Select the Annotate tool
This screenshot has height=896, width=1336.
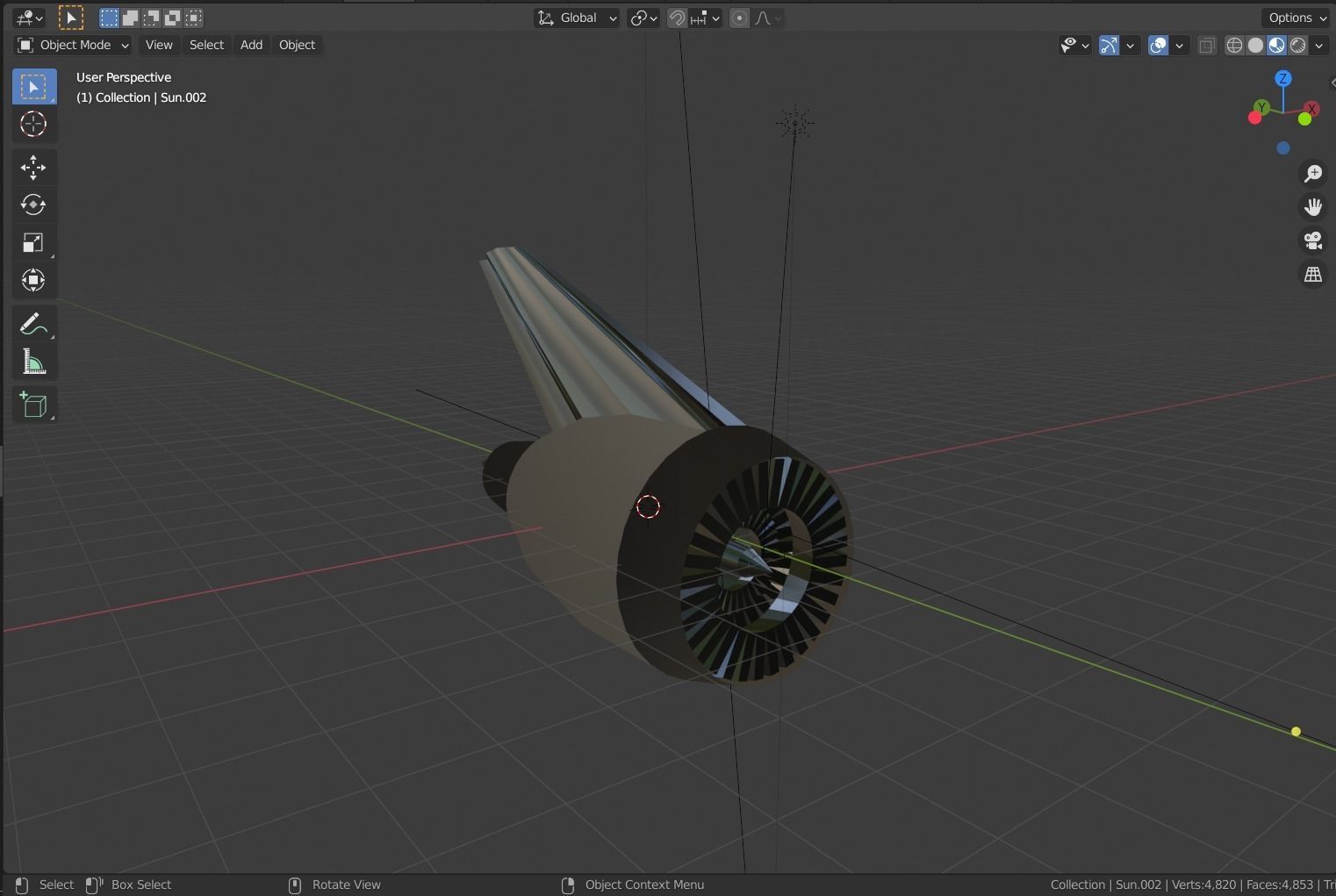point(33,323)
